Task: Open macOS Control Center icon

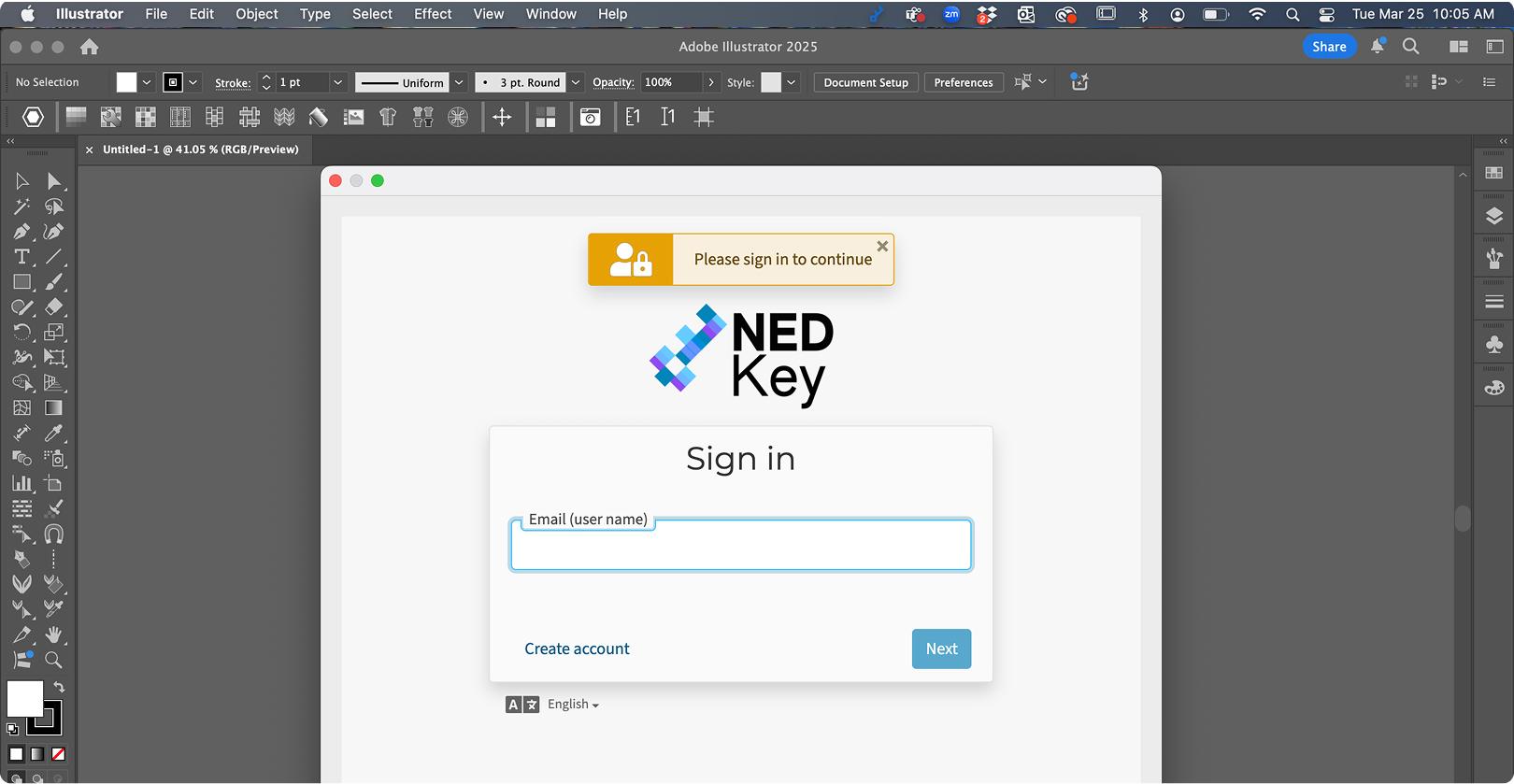Action: (x=1326, y=14)
